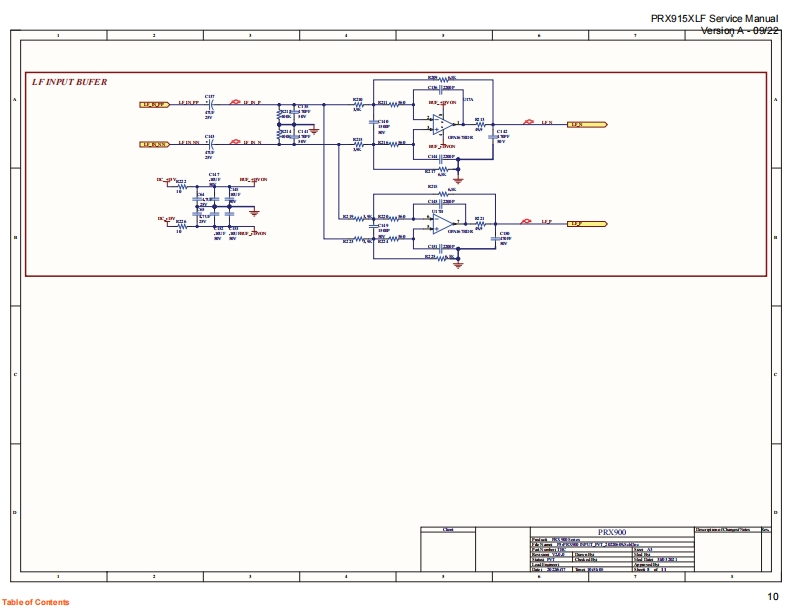Image resolution: width=793 pixels, height=613 pixels.
Task: Click the R222 resistor near DC_+15V
Action: pyautogui.click(x=181, y=187)
